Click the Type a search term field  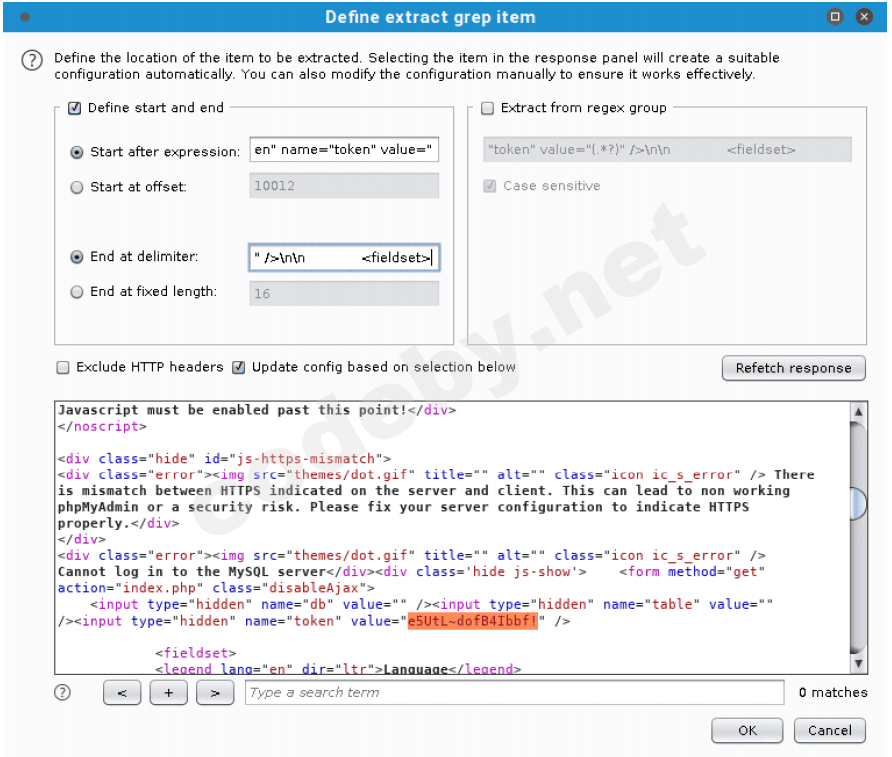pos(514,693)
